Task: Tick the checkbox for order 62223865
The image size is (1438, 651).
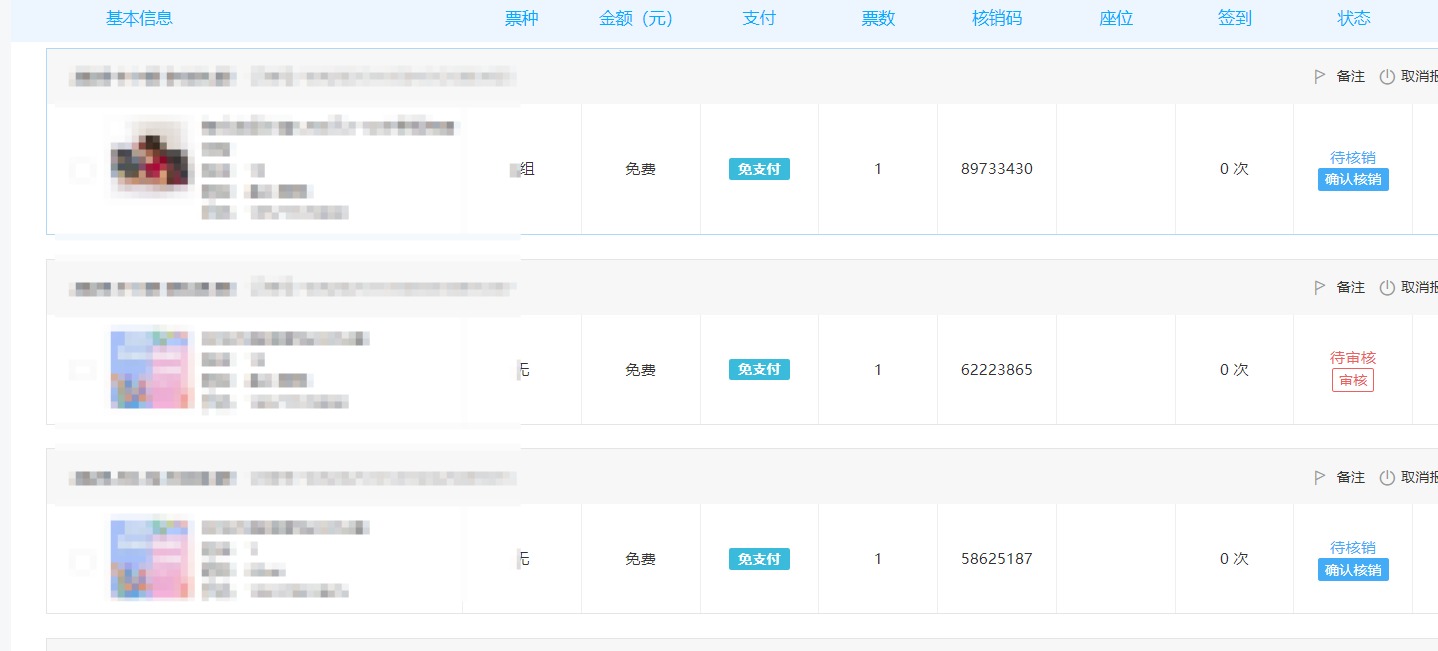Action: 82,370
